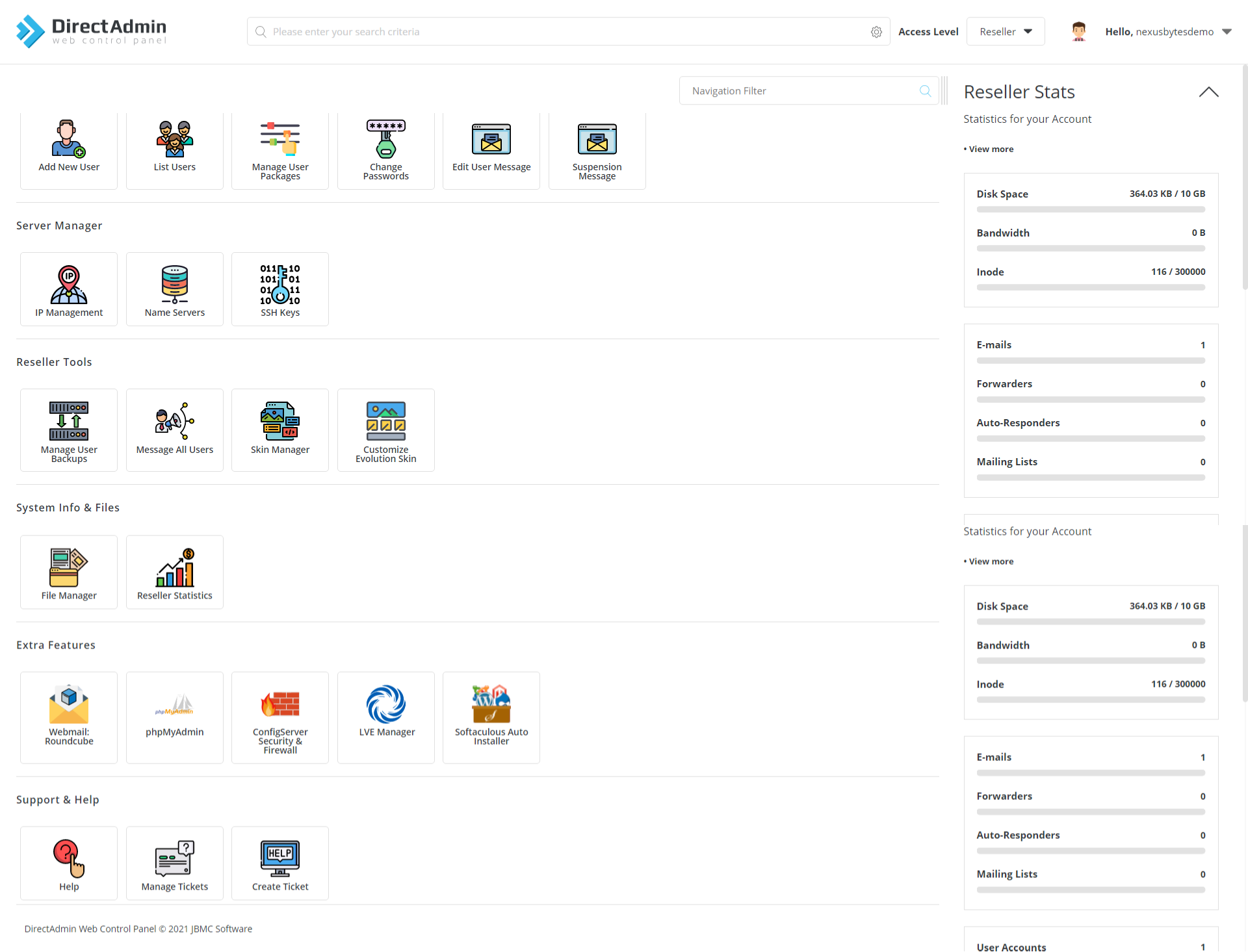This screenshot has width=1248, height=952.
Task: Open ConfigServer Security & Firewall
Action: click(x=280, y=717)
